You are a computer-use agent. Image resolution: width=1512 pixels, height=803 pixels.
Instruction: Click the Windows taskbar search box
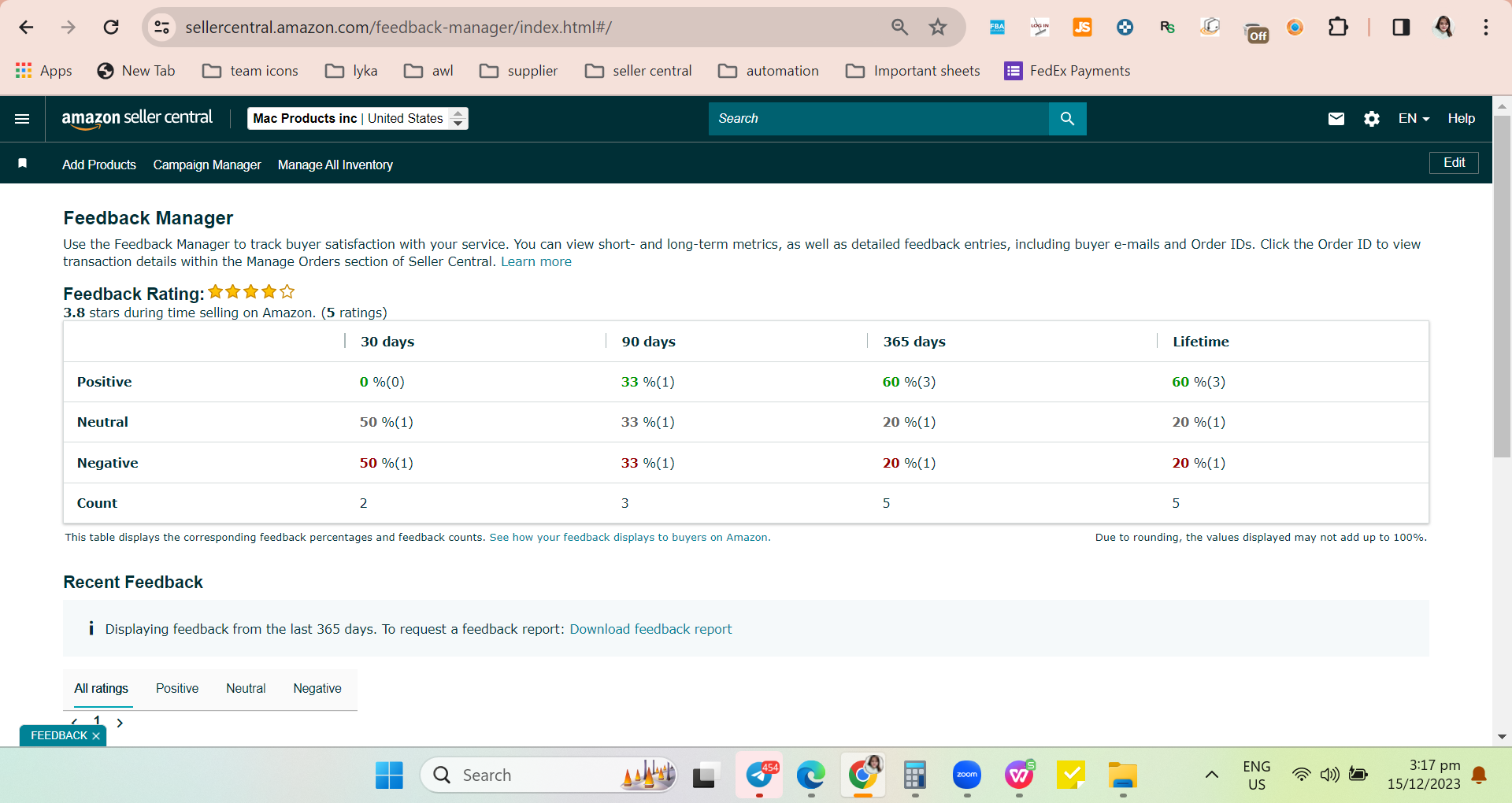tap(549, 775)
